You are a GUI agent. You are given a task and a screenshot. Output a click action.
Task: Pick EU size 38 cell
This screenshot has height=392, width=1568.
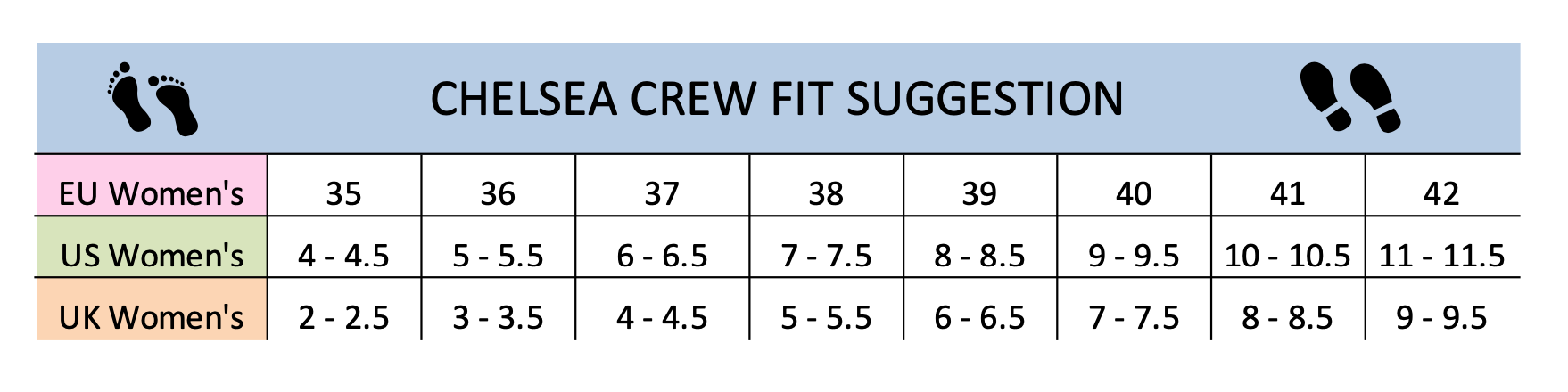[826, 193]
